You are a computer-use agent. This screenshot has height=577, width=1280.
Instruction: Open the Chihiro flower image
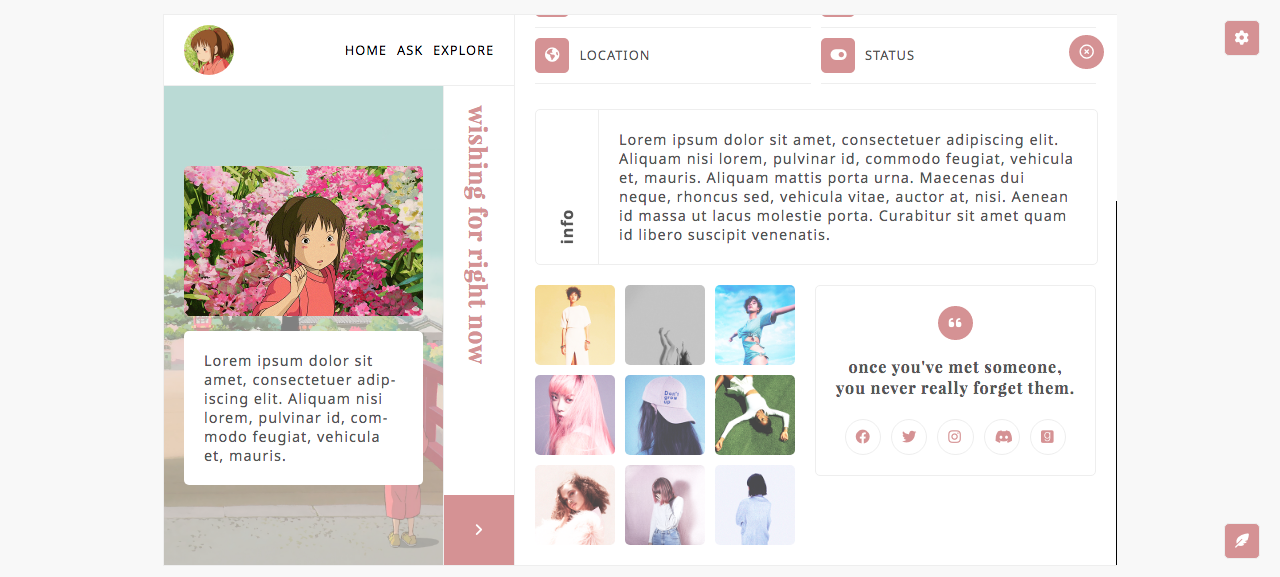pos(303,241)
